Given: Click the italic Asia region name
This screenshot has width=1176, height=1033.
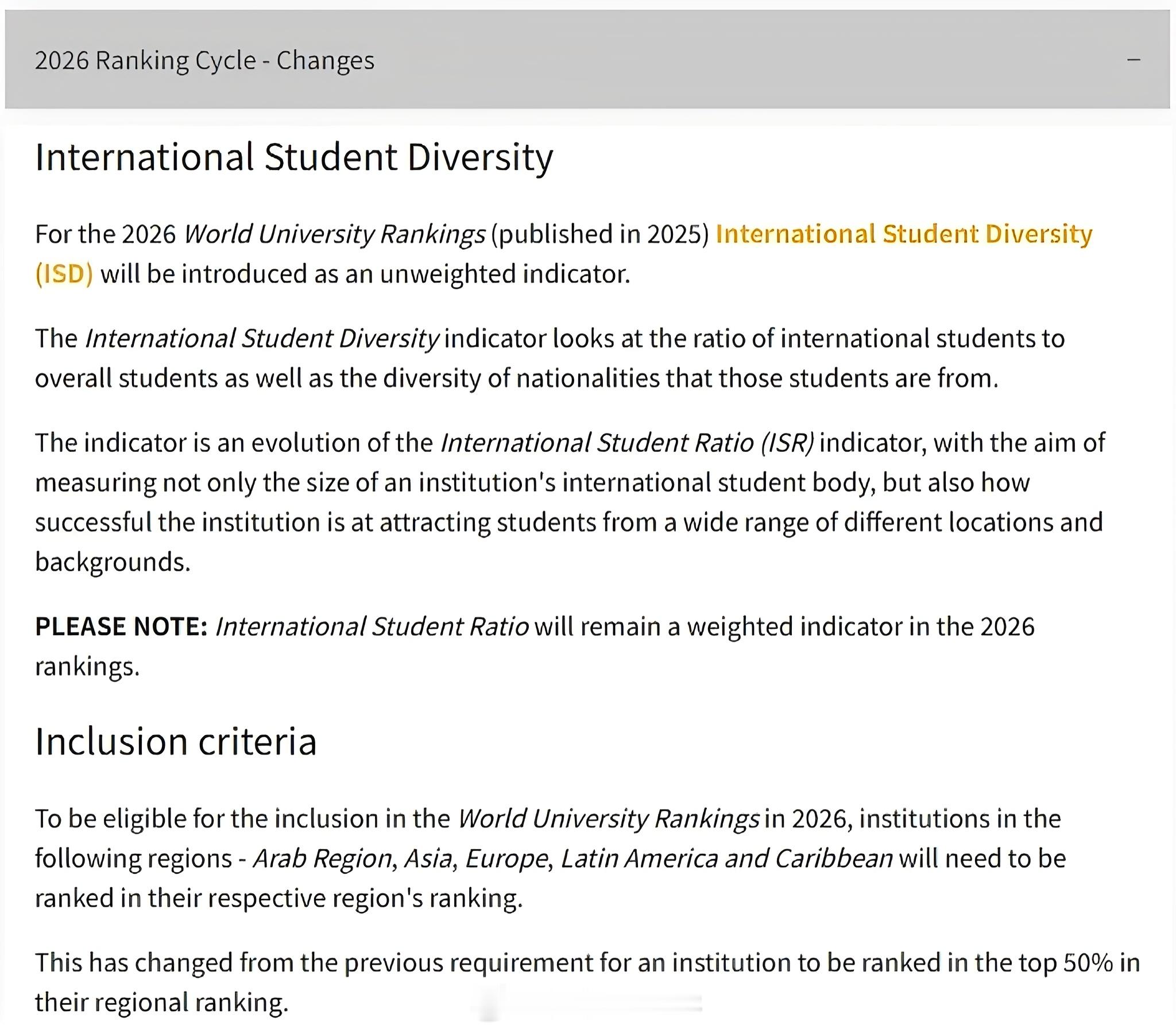Looking at the screenshot, I should point(428,858).
